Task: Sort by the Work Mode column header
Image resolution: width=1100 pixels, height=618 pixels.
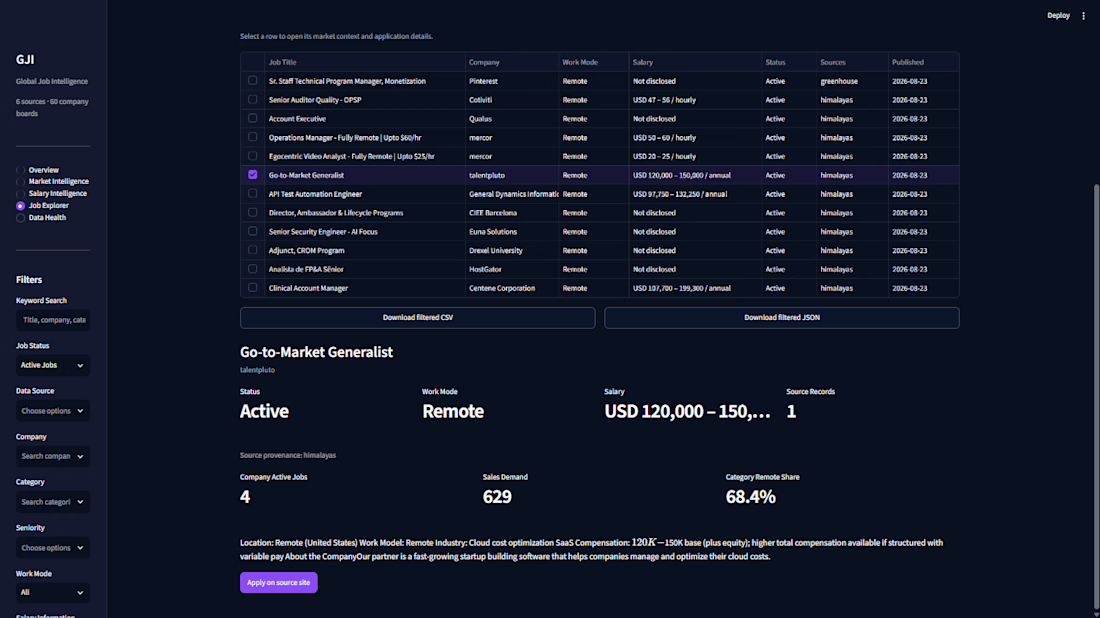Action: pyautogui.click(x=593, y=62)
